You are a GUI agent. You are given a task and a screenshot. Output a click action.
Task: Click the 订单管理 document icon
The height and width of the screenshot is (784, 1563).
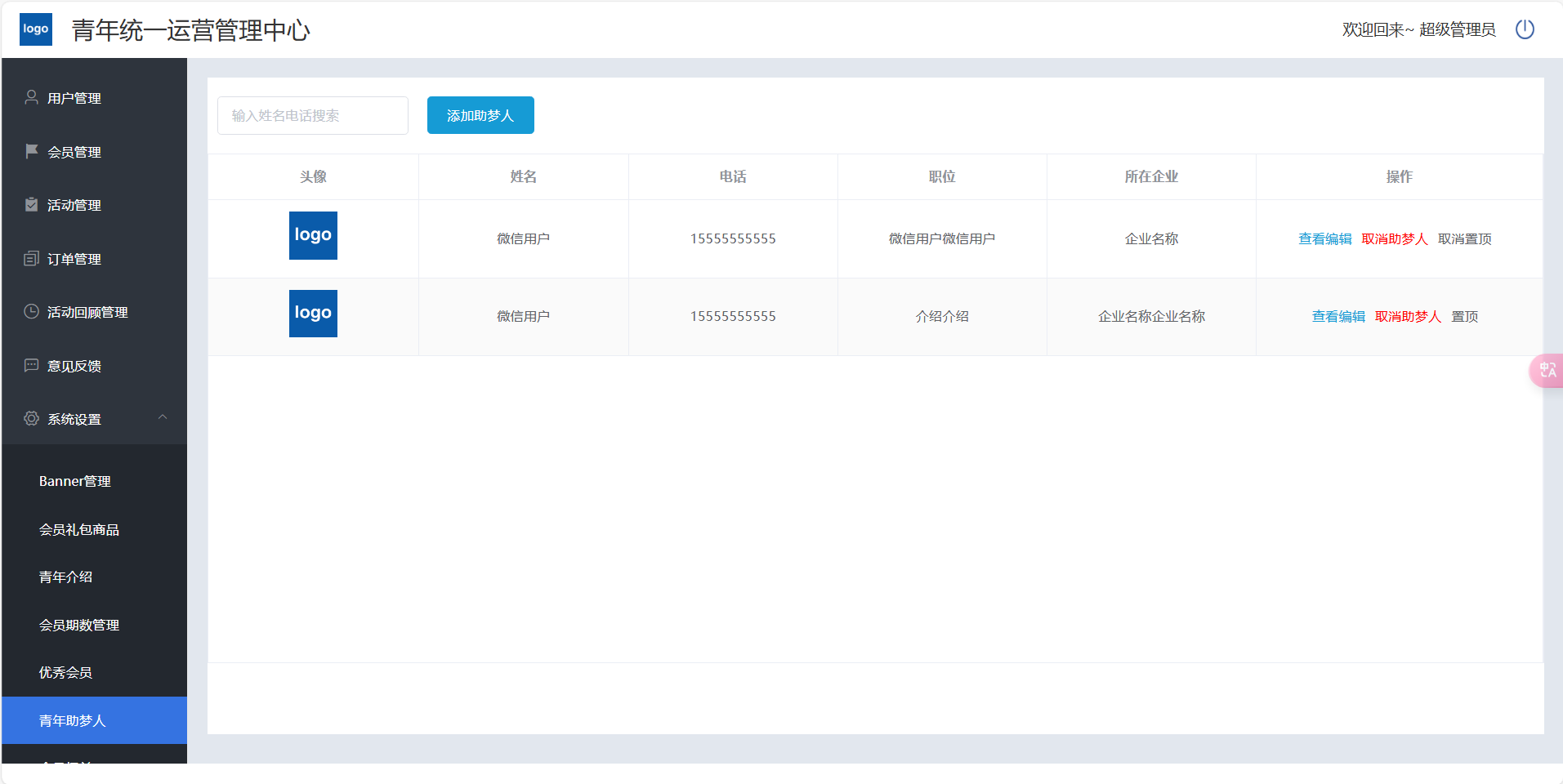coord(31,258)
